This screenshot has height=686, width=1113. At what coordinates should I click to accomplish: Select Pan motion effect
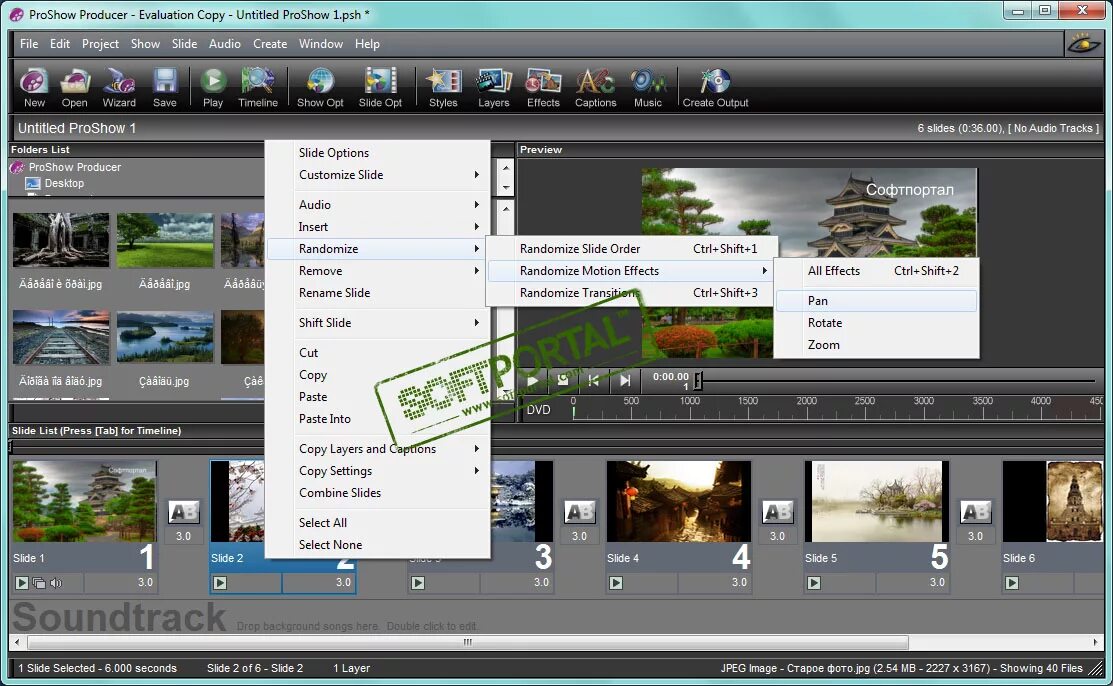coord(877,300)
